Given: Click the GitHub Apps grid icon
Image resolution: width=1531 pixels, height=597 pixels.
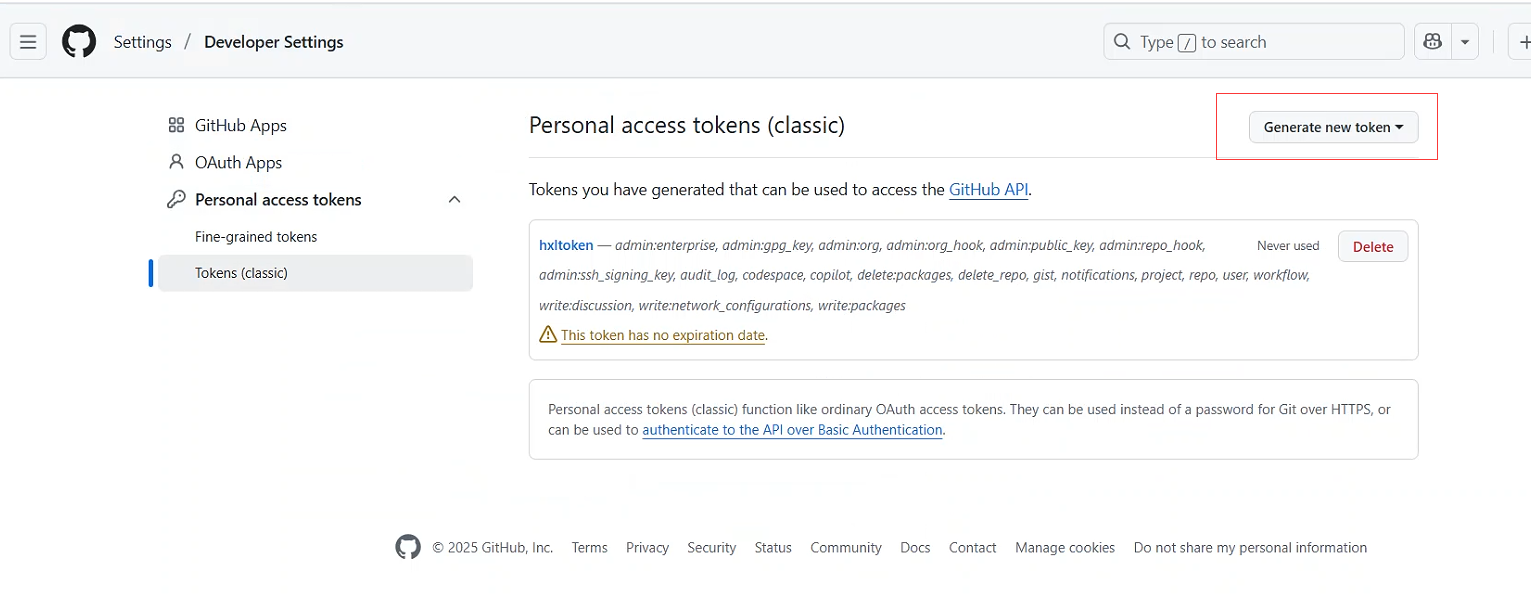Looking at the screenshot, I should pyautogui.click(x=176, y=125).
